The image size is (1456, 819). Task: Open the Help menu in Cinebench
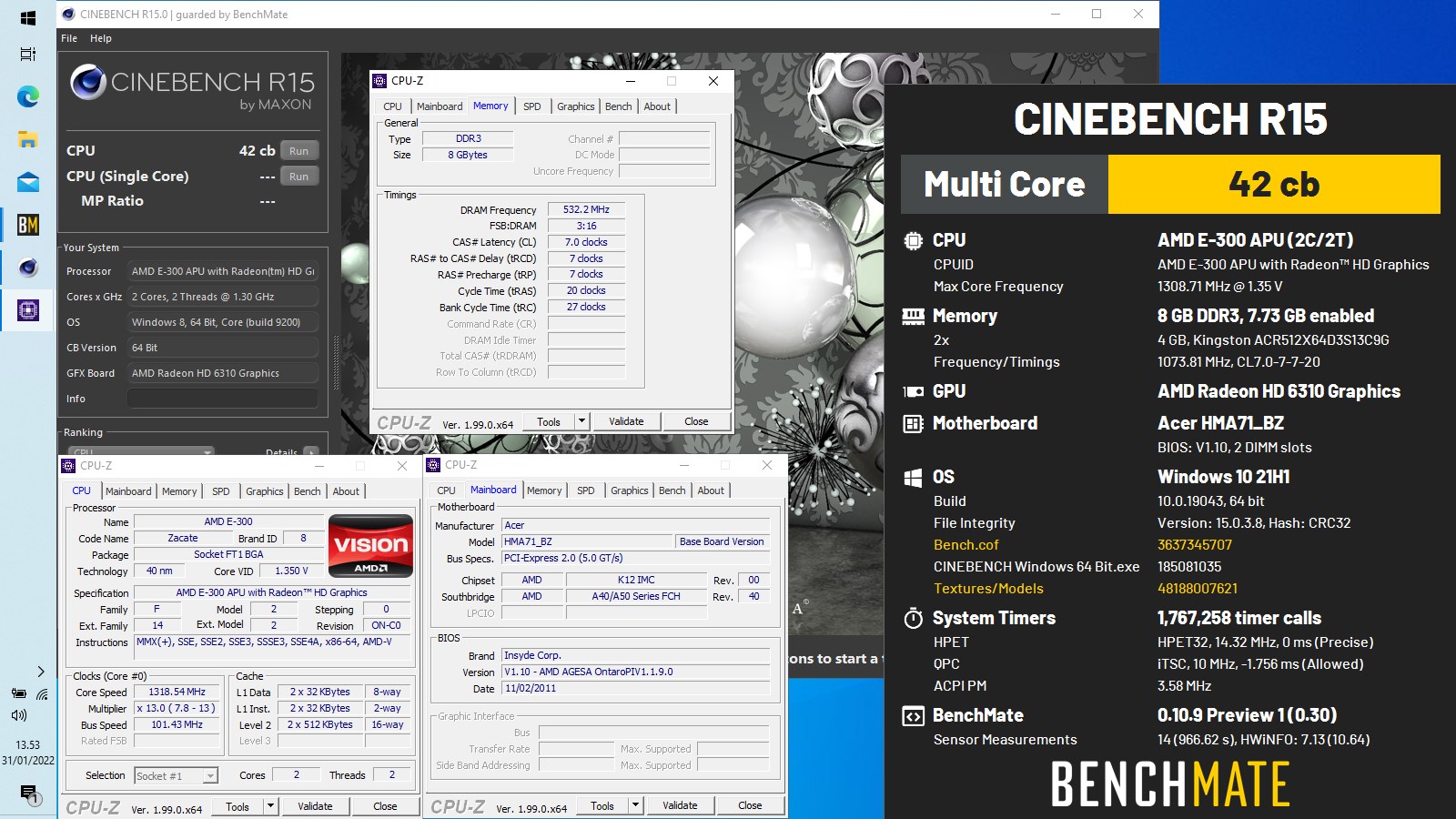coord(101,38)
